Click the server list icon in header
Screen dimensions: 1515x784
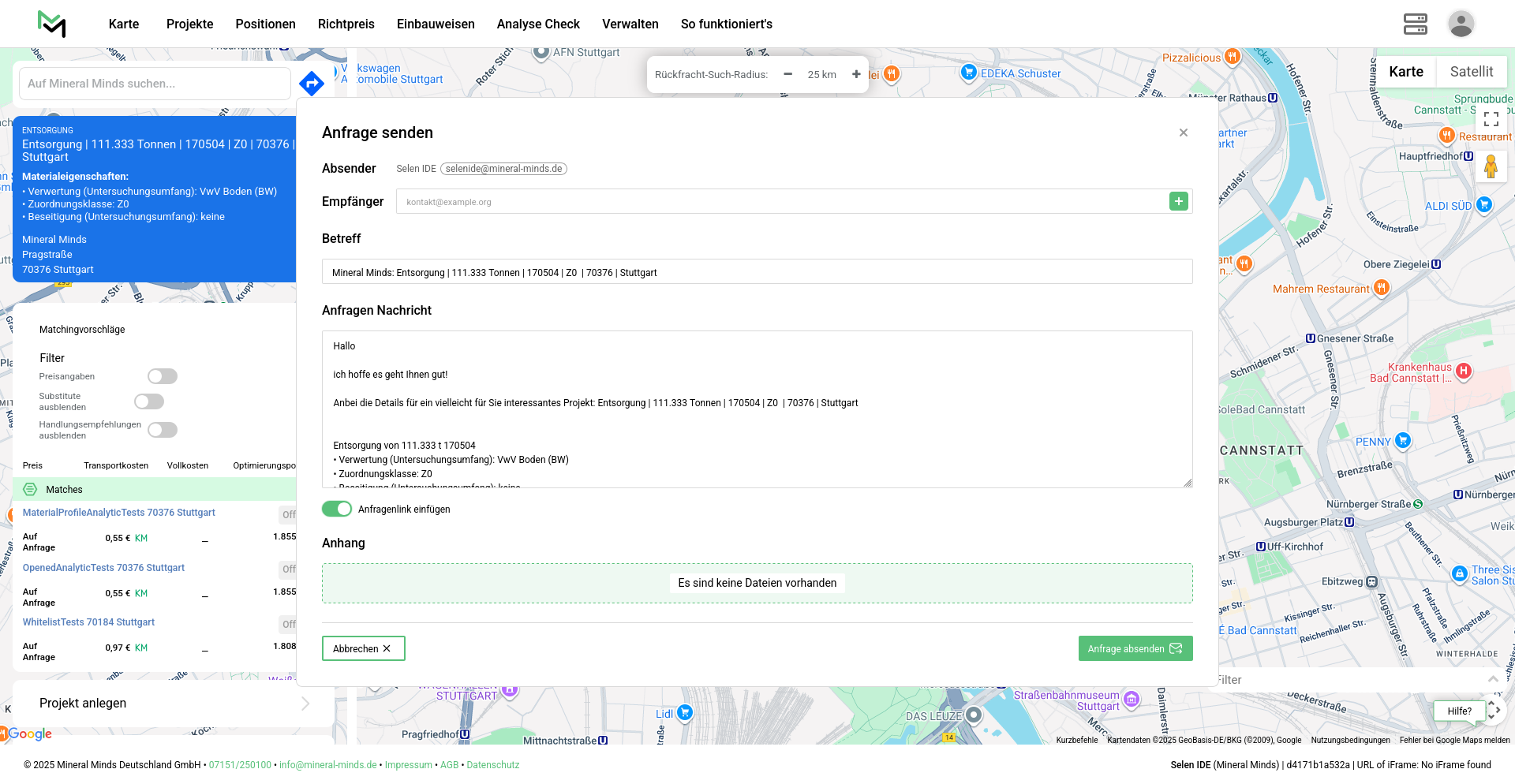pyautogui.click(x=1415, y=24)
